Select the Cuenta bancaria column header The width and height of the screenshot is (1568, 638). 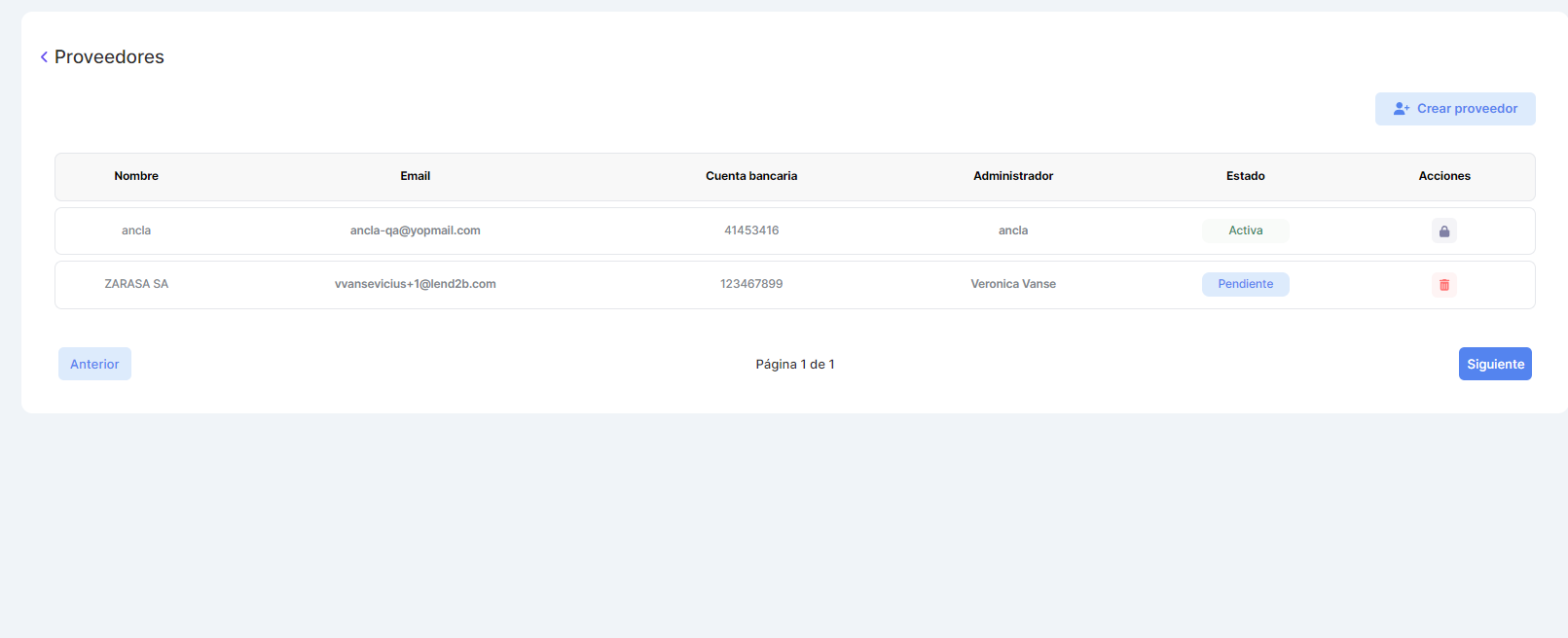pos(751,176)
